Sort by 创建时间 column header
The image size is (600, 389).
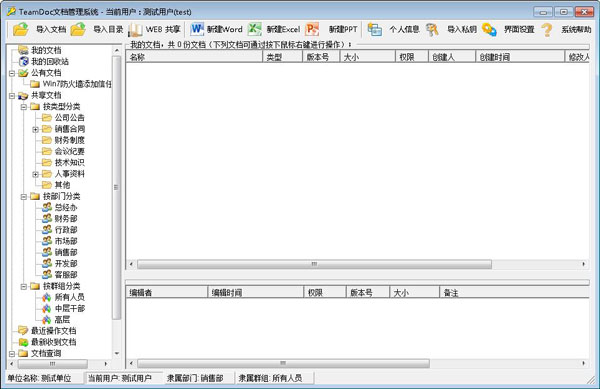pyautogui.click(x=520, y=57)
